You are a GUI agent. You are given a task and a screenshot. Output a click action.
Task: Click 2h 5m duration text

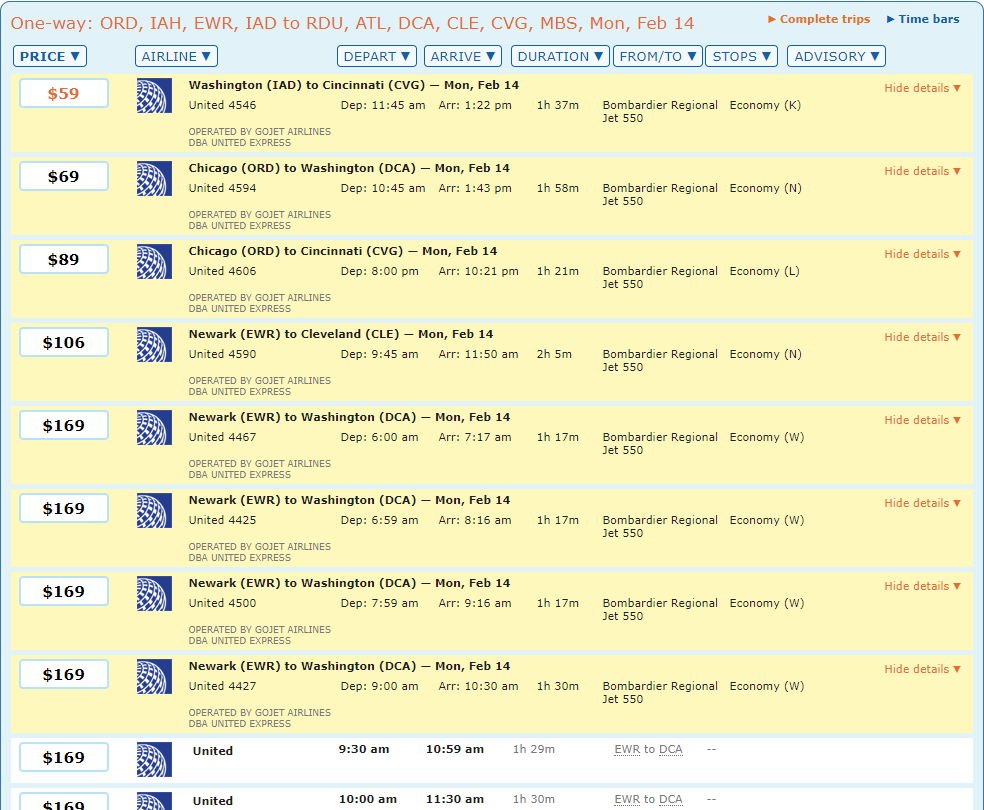554,354
